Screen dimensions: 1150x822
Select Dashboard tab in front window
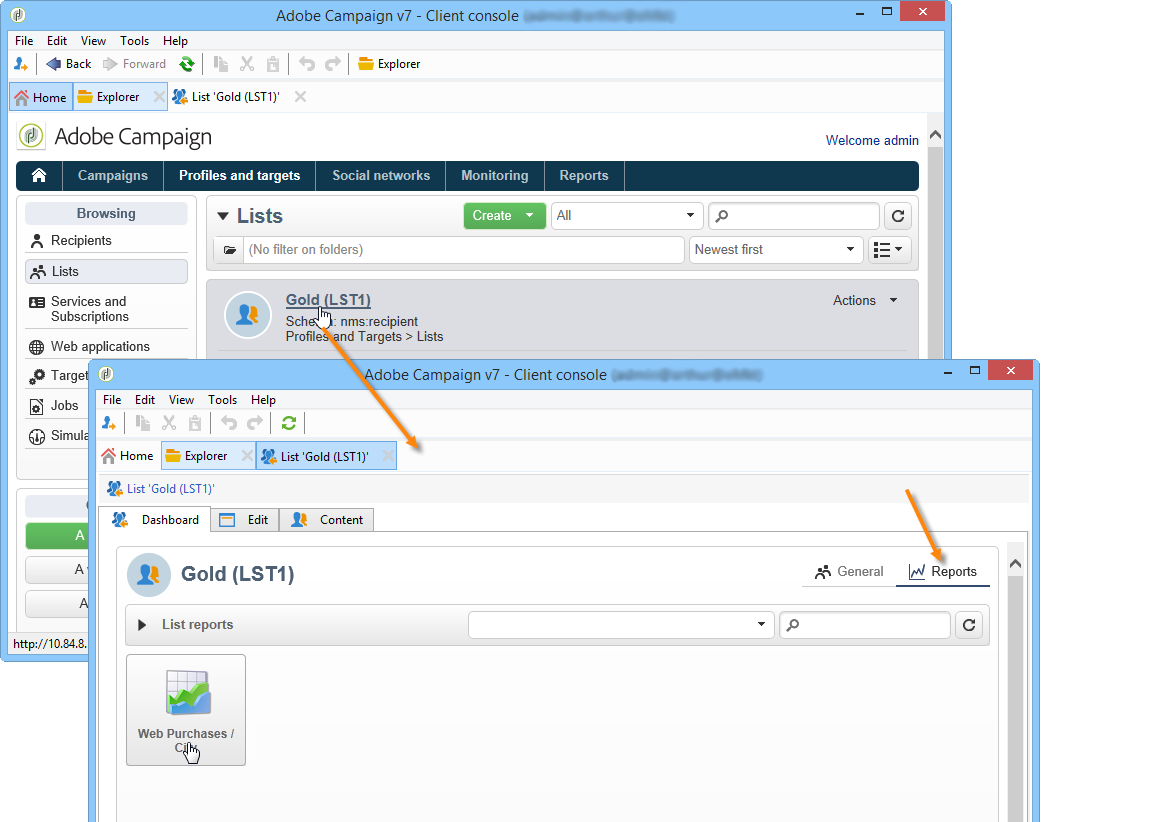tap(155, 520)
